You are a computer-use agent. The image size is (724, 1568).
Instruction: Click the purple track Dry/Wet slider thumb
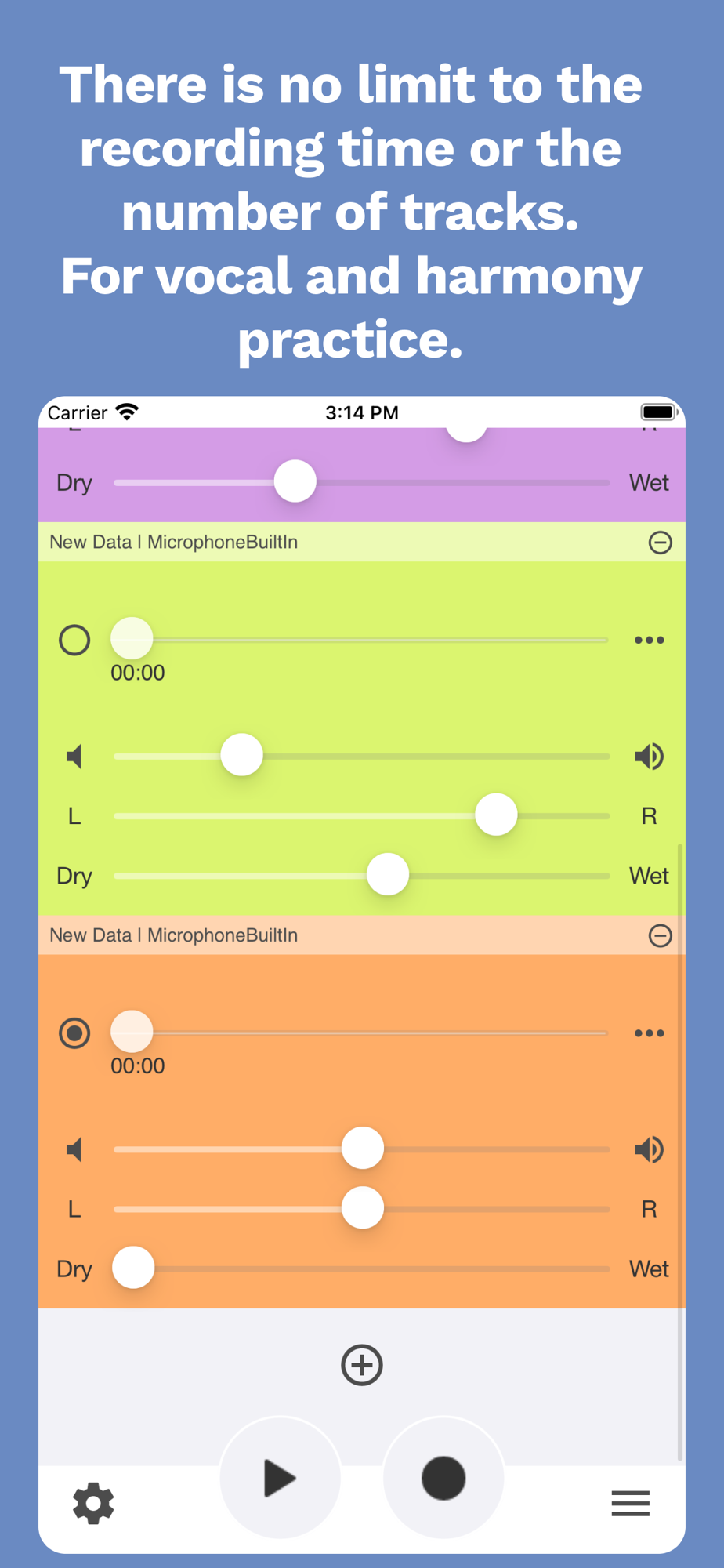click(295, 481)
